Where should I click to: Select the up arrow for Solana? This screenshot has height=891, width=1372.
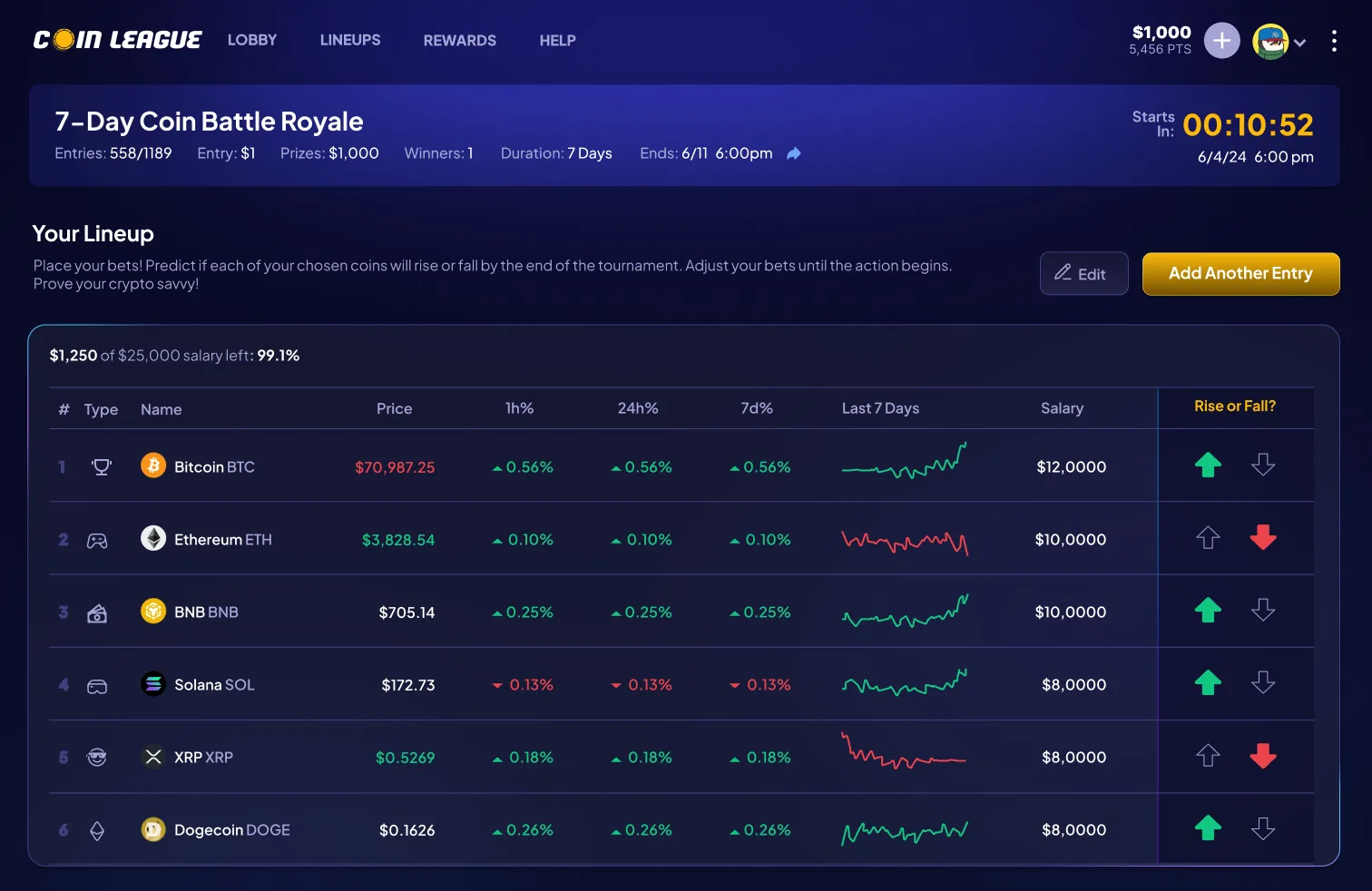pos(1208,683)
